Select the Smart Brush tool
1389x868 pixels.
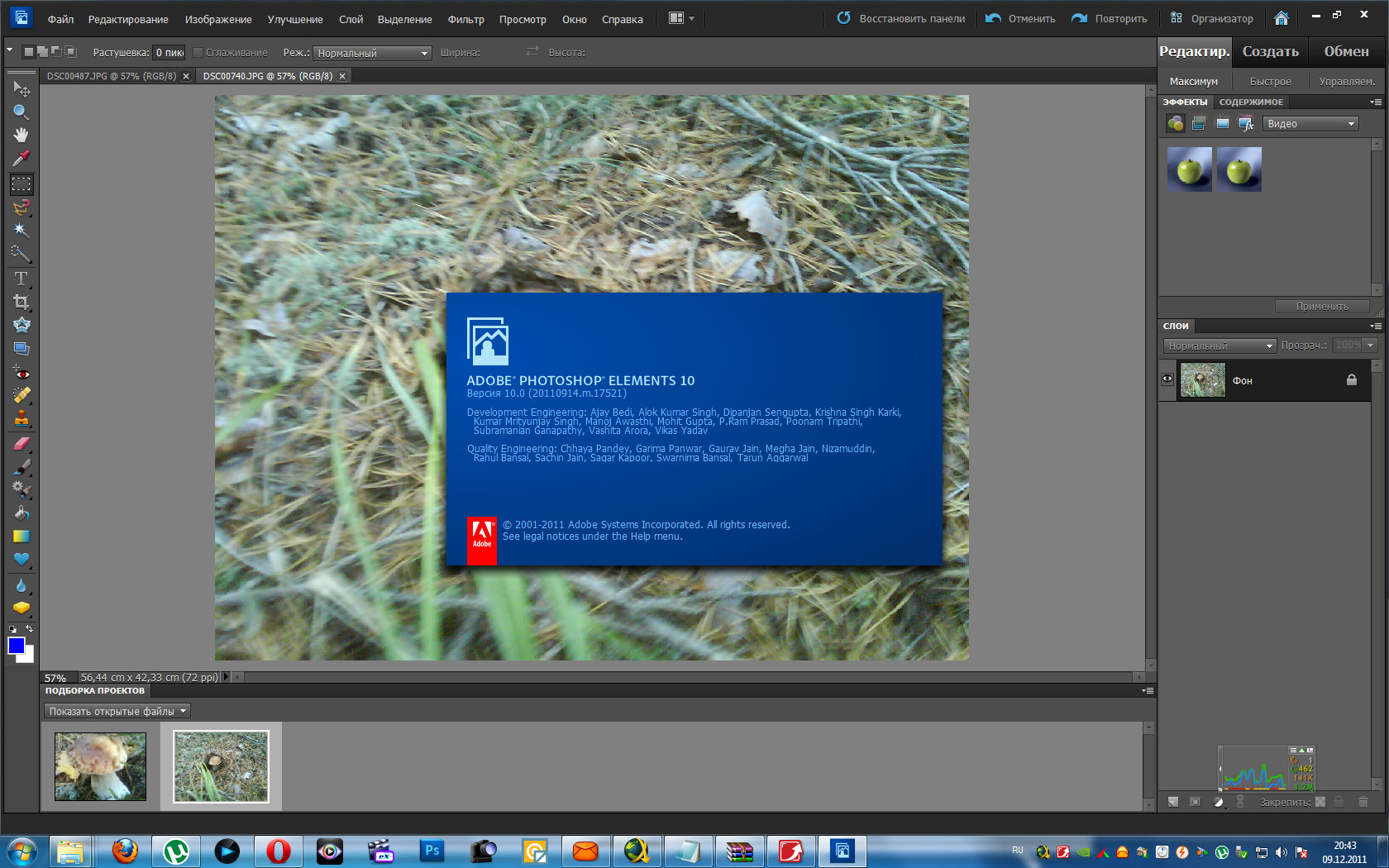(x=21, y=489)
